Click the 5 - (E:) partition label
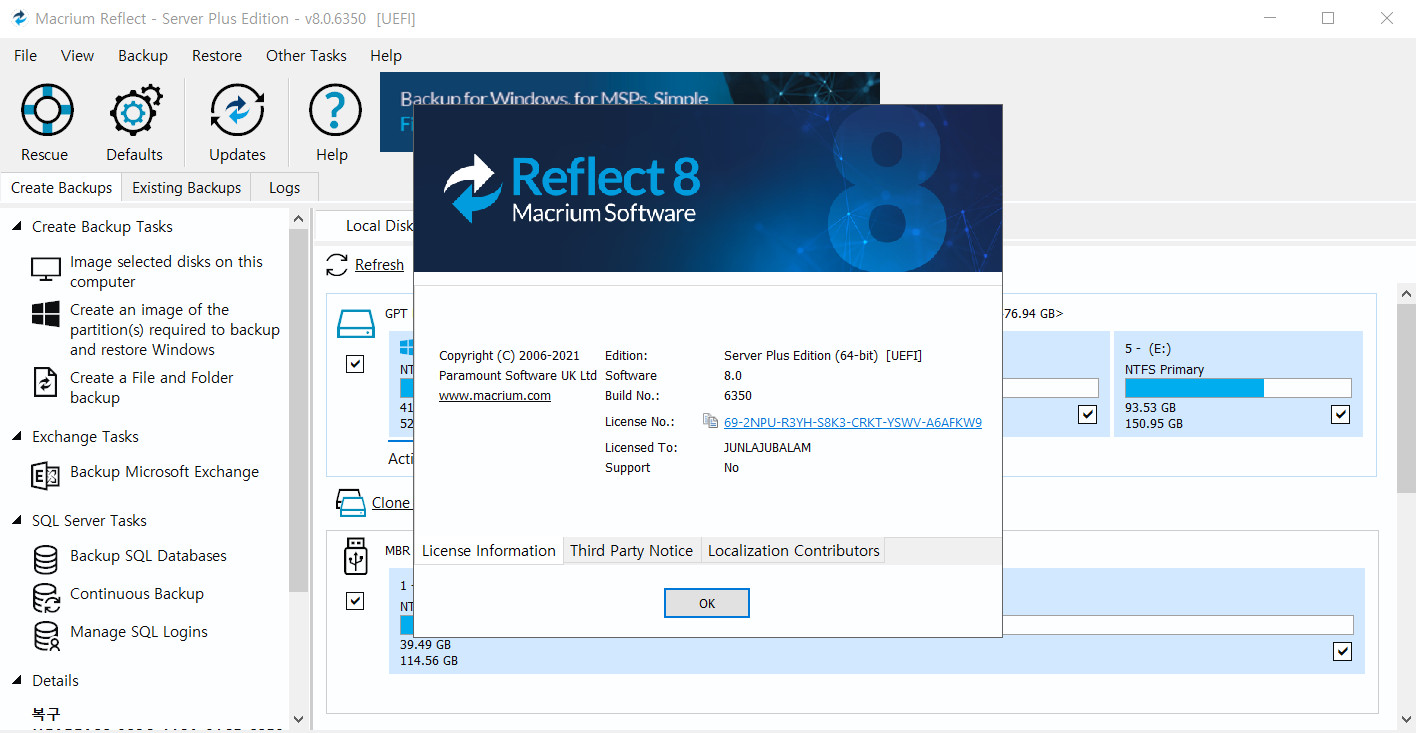The image size is (1416, 733). (x=1148, y=349)
